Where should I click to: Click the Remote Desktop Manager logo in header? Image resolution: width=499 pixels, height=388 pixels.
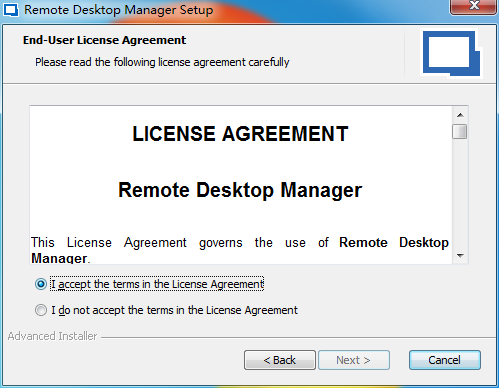point(451,53)
